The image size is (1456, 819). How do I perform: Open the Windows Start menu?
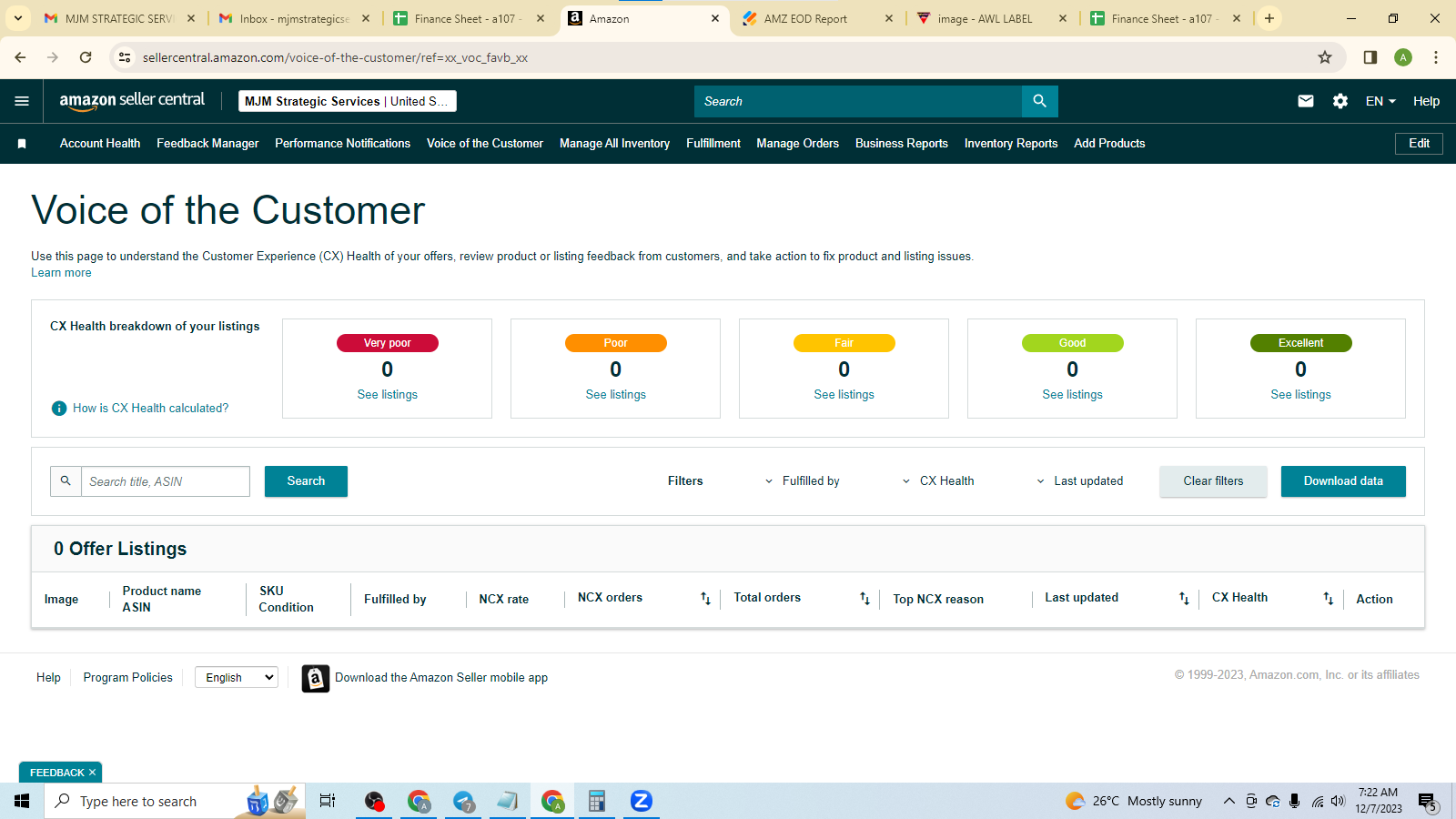click(22, 801)
